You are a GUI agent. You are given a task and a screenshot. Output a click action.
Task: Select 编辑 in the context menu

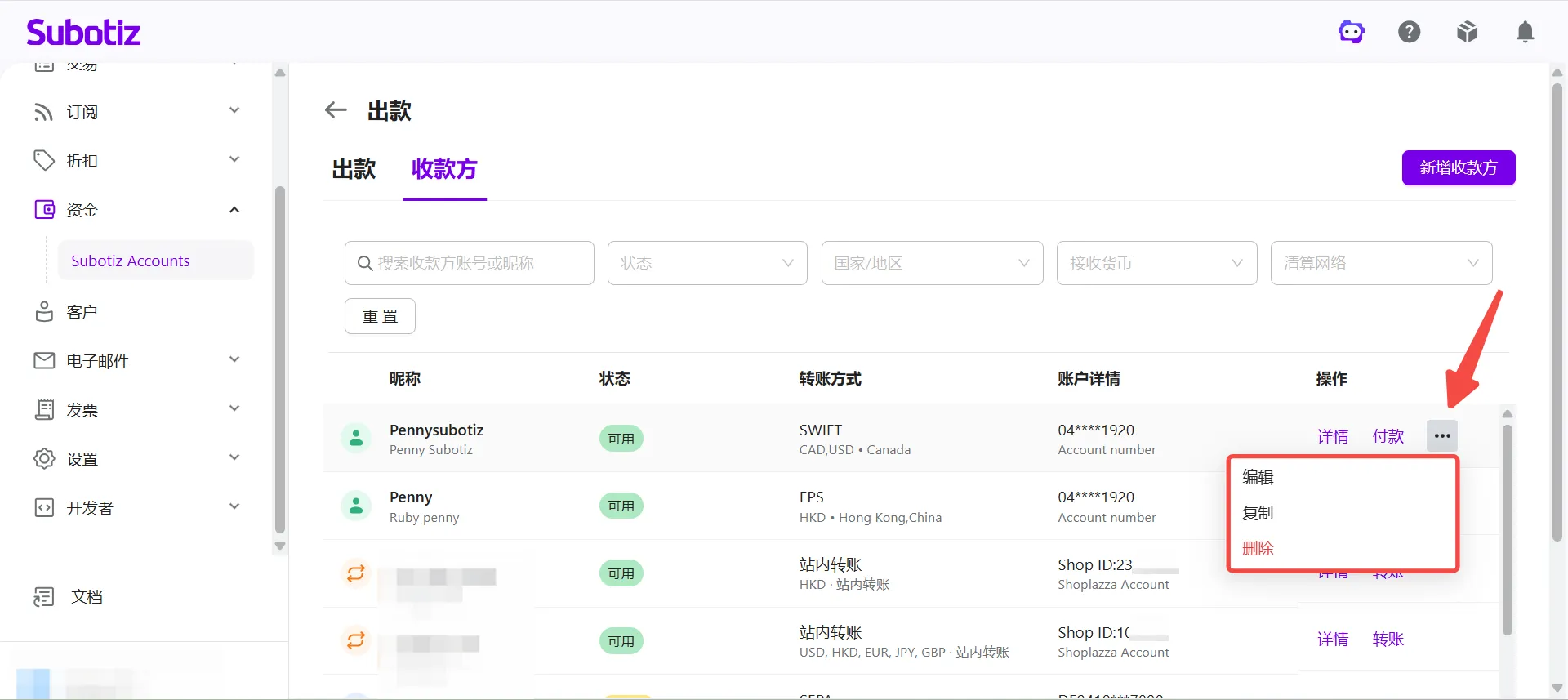click(1258, 477)
